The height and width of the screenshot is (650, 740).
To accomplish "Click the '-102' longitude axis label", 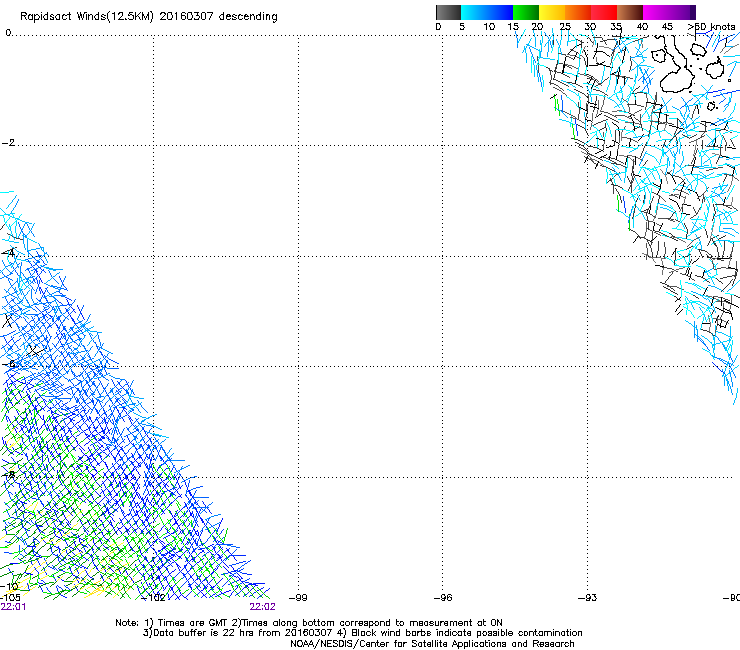I will 153,598.
